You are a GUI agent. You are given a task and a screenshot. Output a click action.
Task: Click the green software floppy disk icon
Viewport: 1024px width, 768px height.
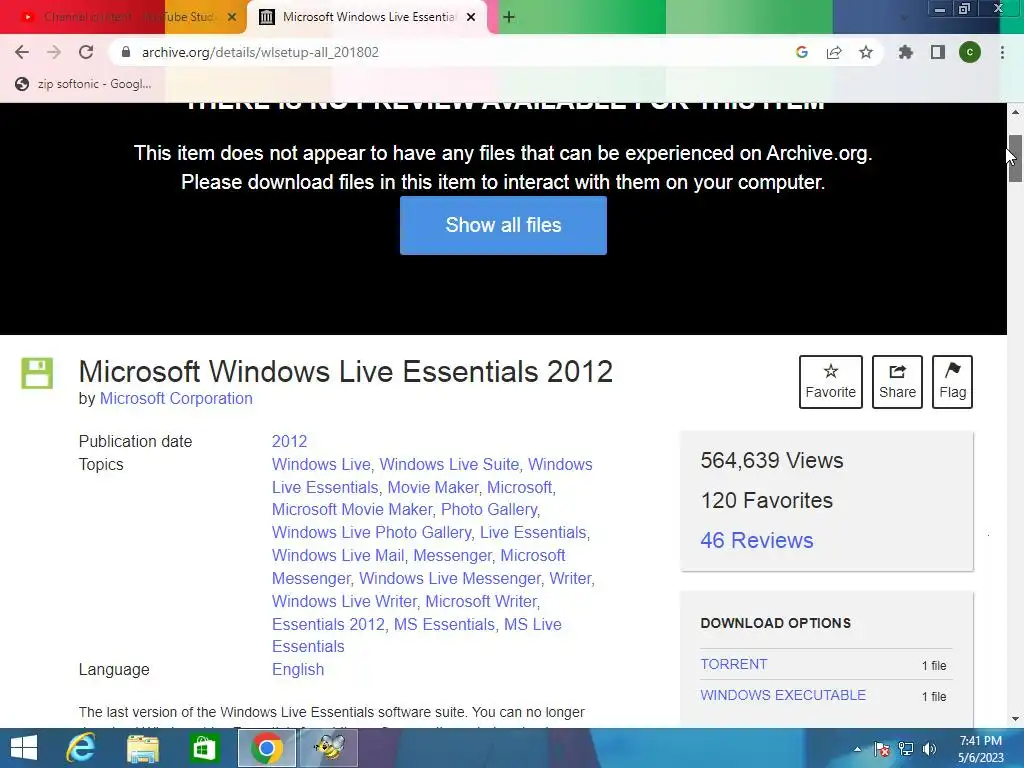point(37,373)
